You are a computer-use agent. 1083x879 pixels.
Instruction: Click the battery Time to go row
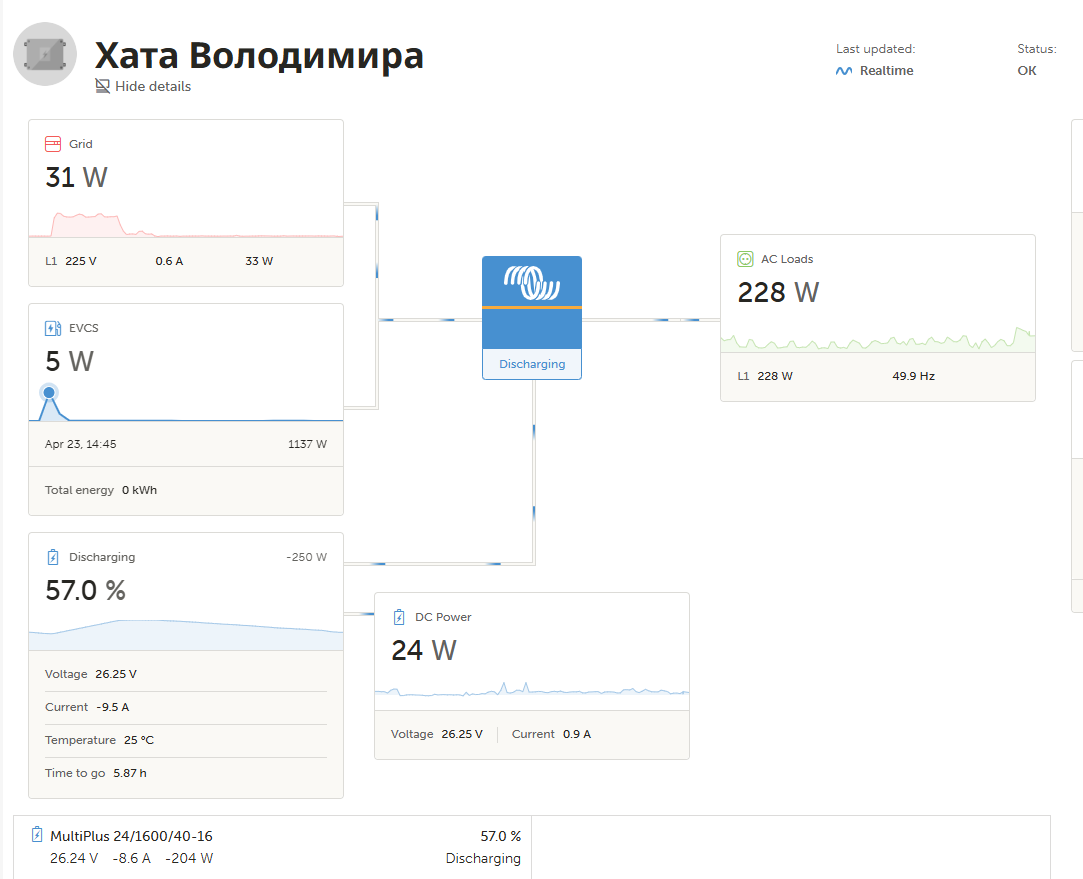(x=186, y=773)
